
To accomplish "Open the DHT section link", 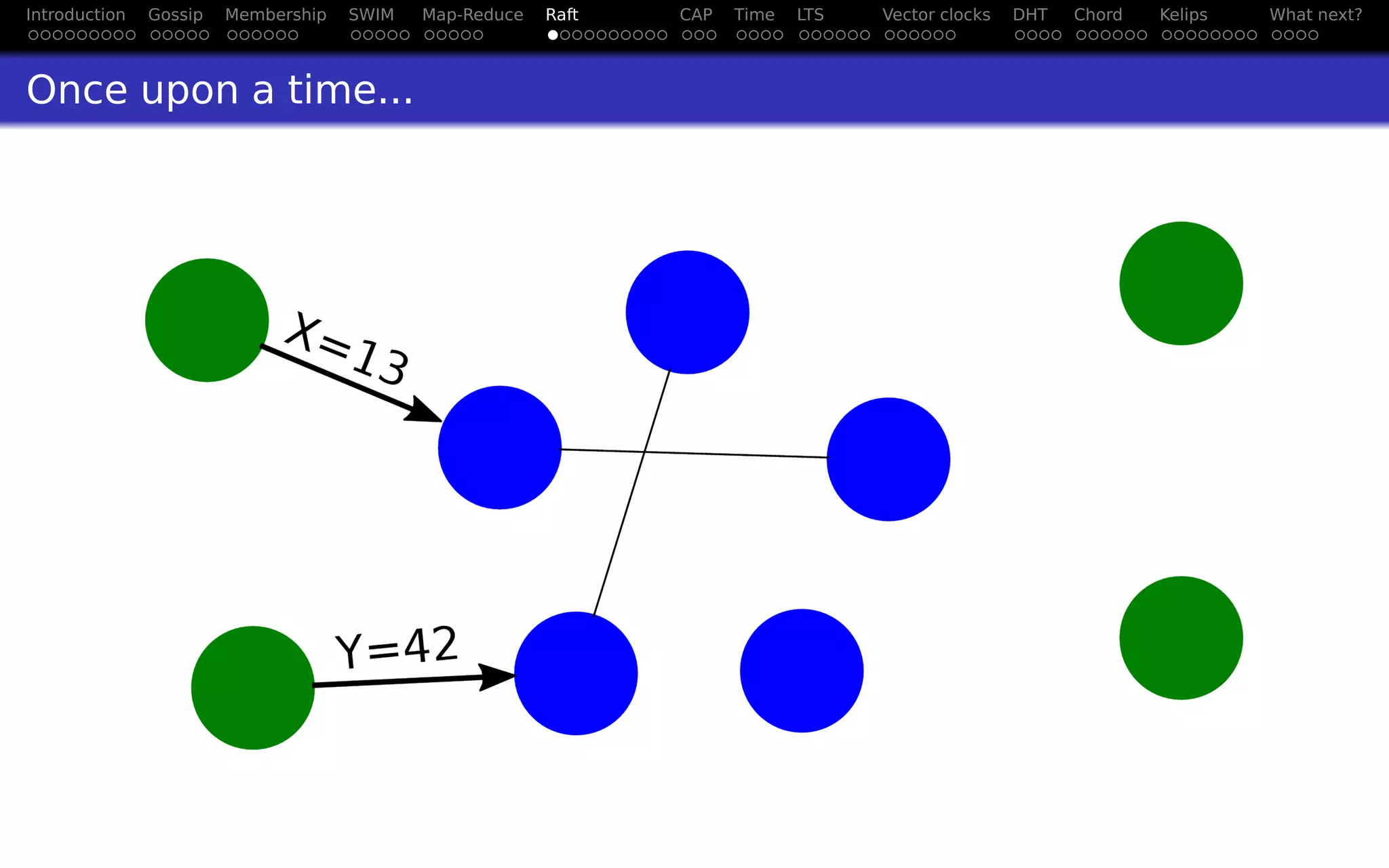I will pyautogui.click(x=1030, y=15).
